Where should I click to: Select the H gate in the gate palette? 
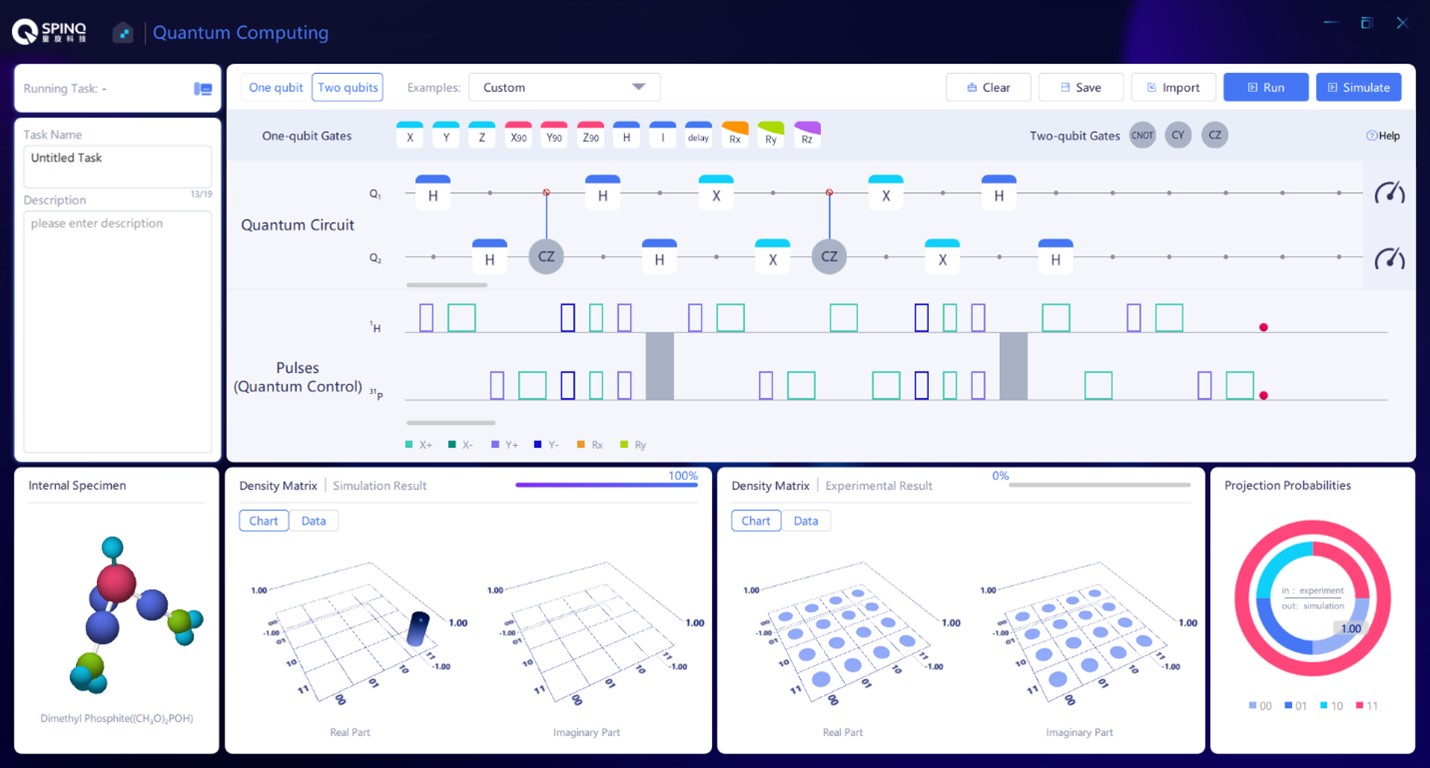tap(626, 135)
